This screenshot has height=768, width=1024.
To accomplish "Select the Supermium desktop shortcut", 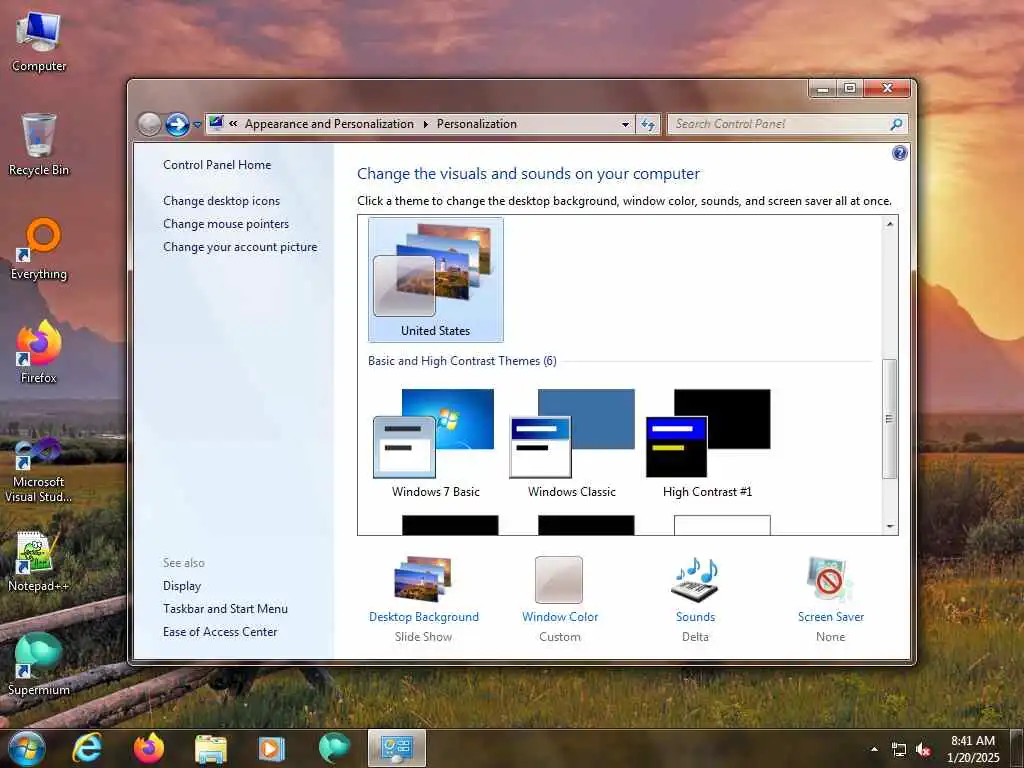I will tap(39, 664).
